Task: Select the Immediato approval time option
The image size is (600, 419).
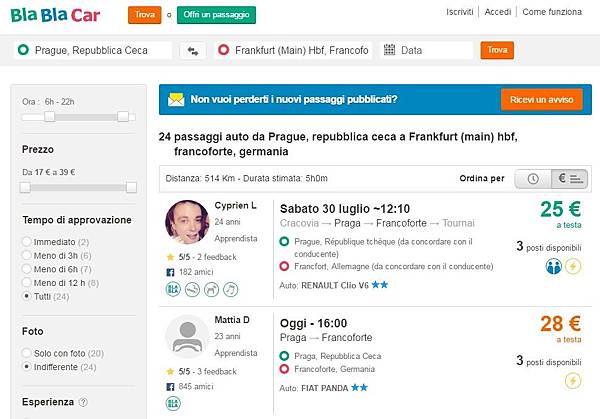Action: tap(27, 242)
